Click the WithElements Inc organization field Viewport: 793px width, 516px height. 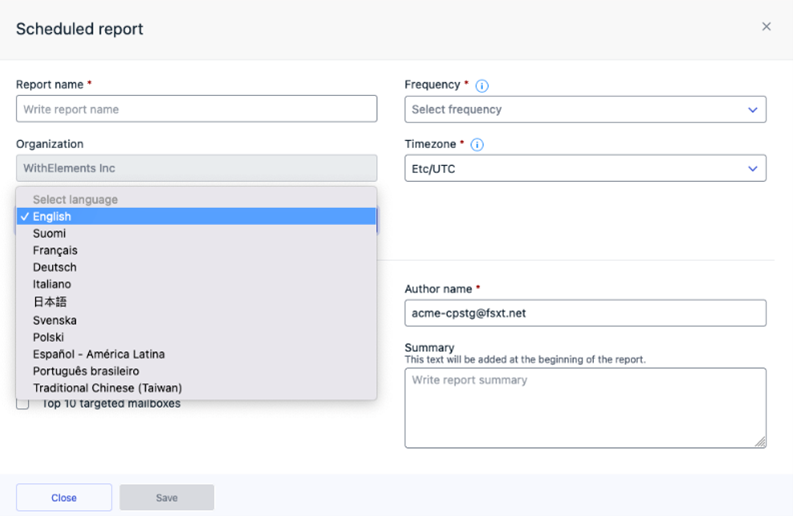click(196, 168)
